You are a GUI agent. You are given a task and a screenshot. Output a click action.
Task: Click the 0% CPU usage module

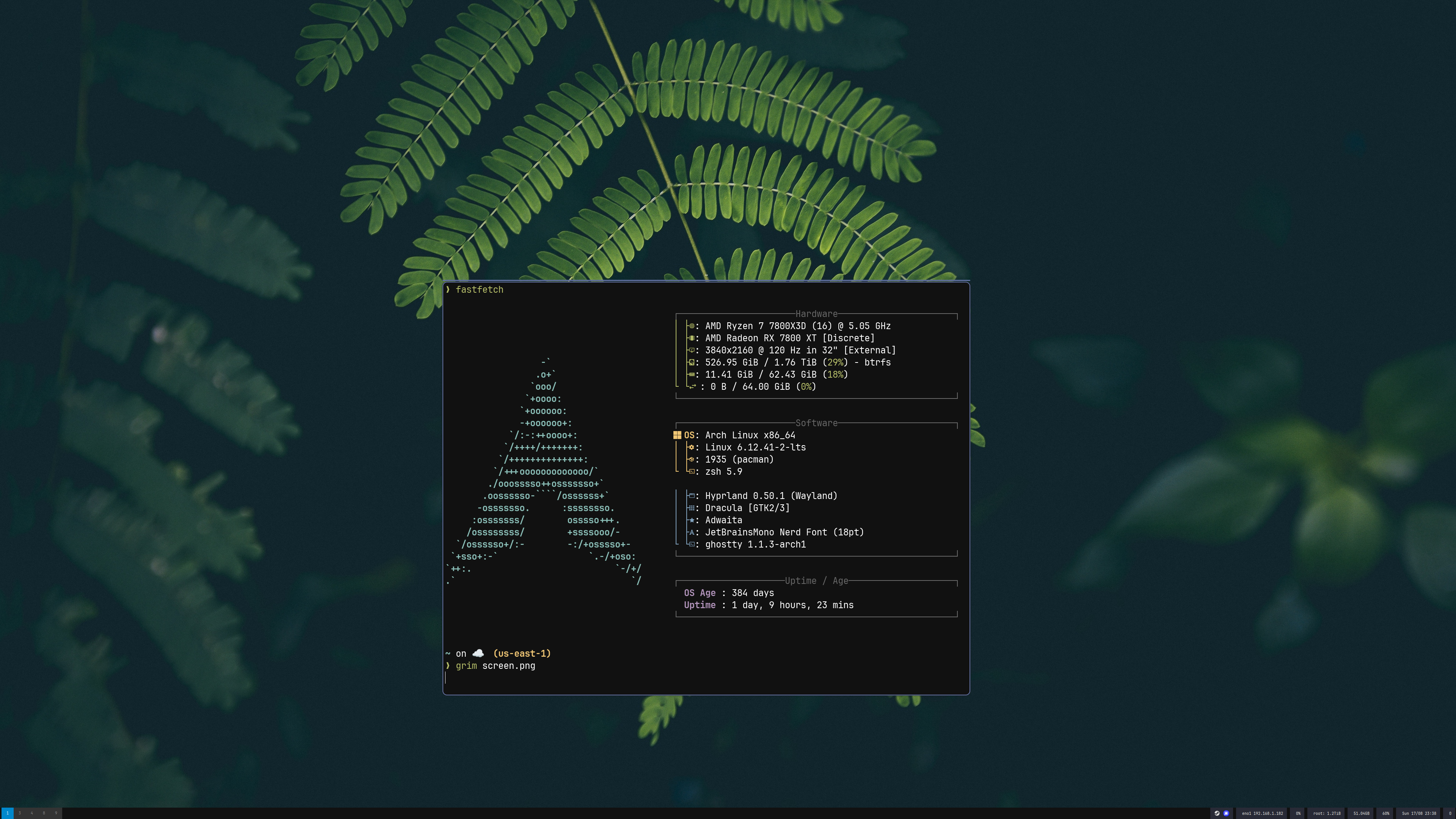click(1298, 813)
